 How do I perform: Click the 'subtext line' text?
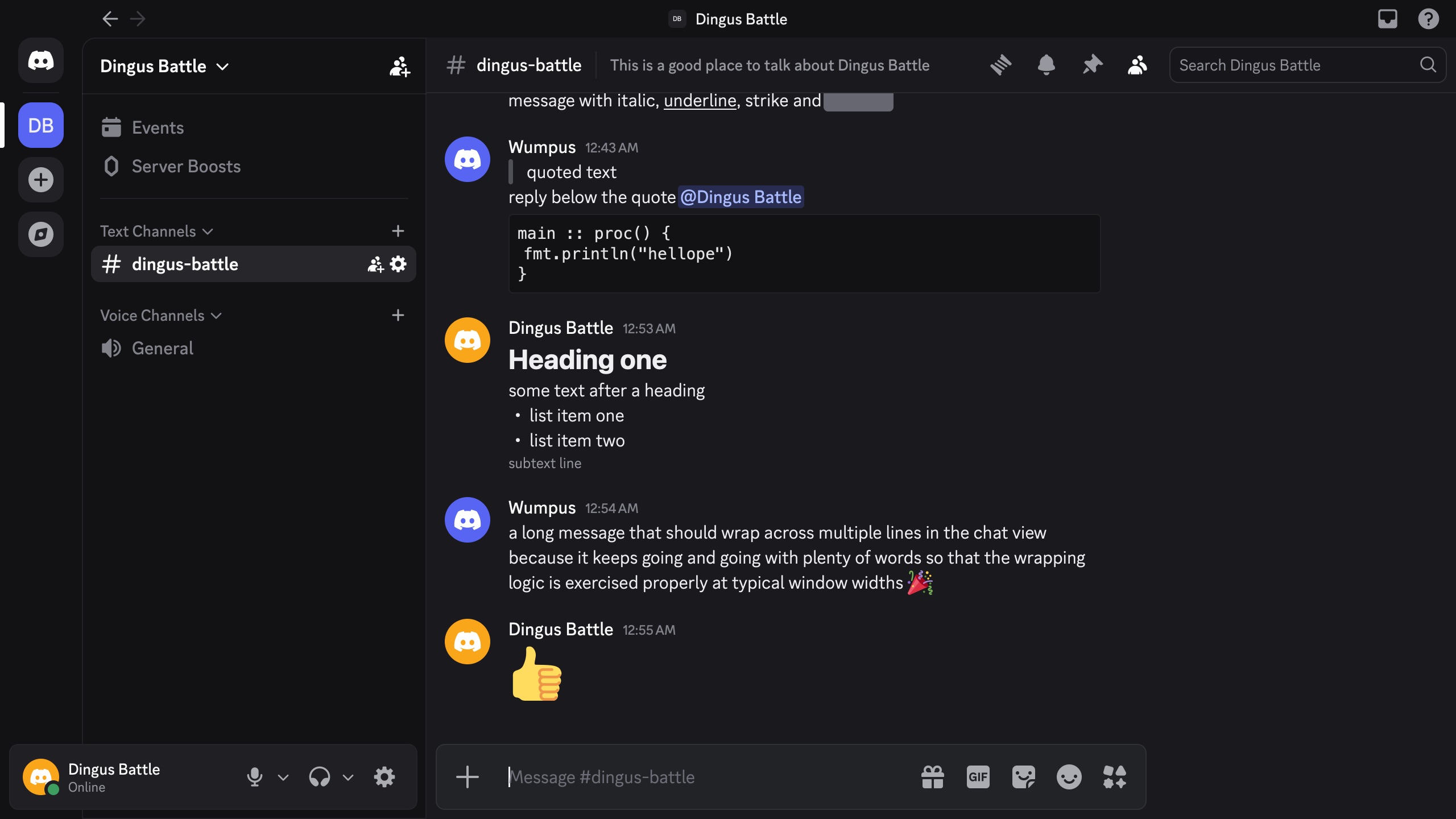tap(545, 464)
